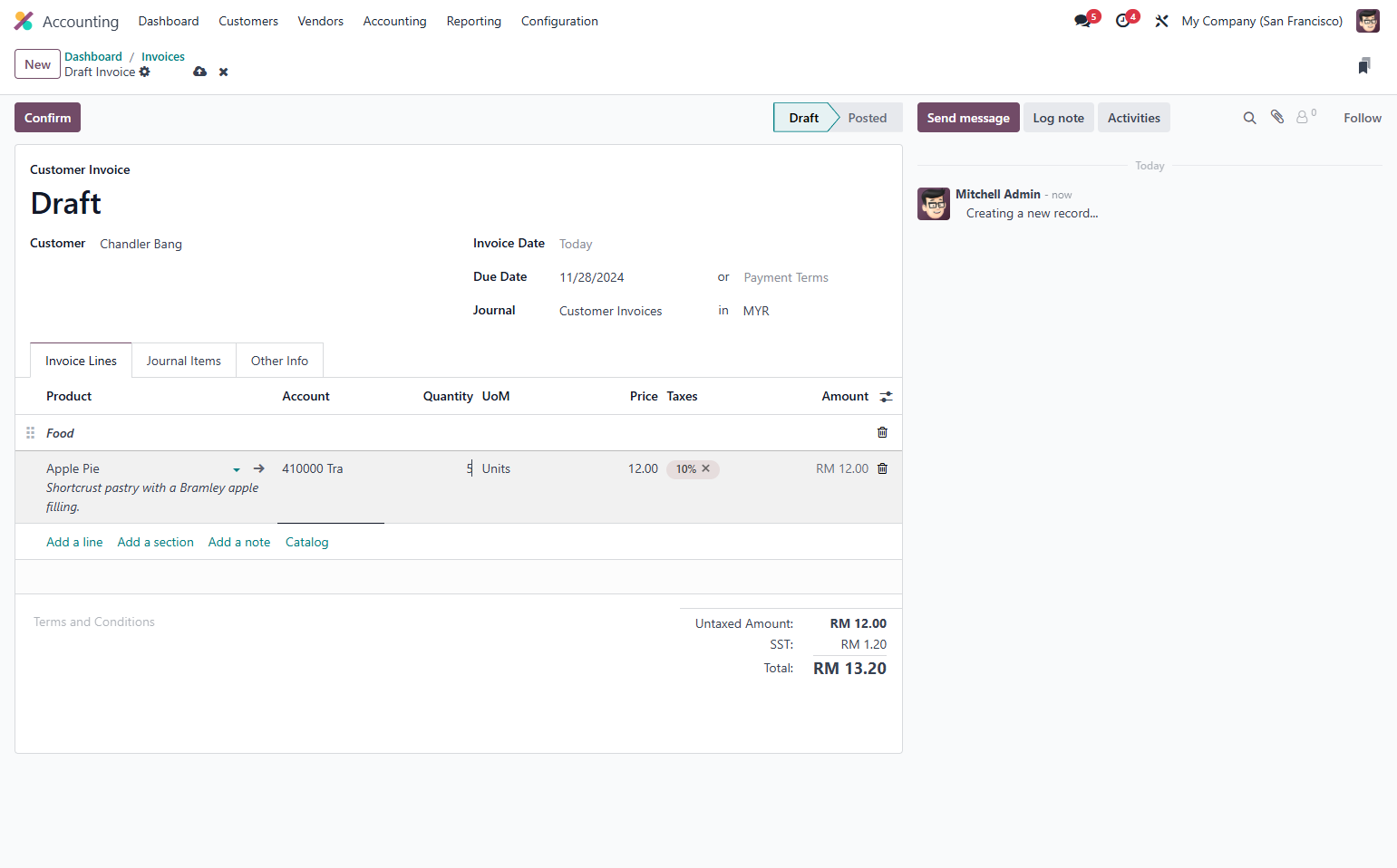
Task: Expand the Apple Pie product dropdown
Action: (237, 469)
